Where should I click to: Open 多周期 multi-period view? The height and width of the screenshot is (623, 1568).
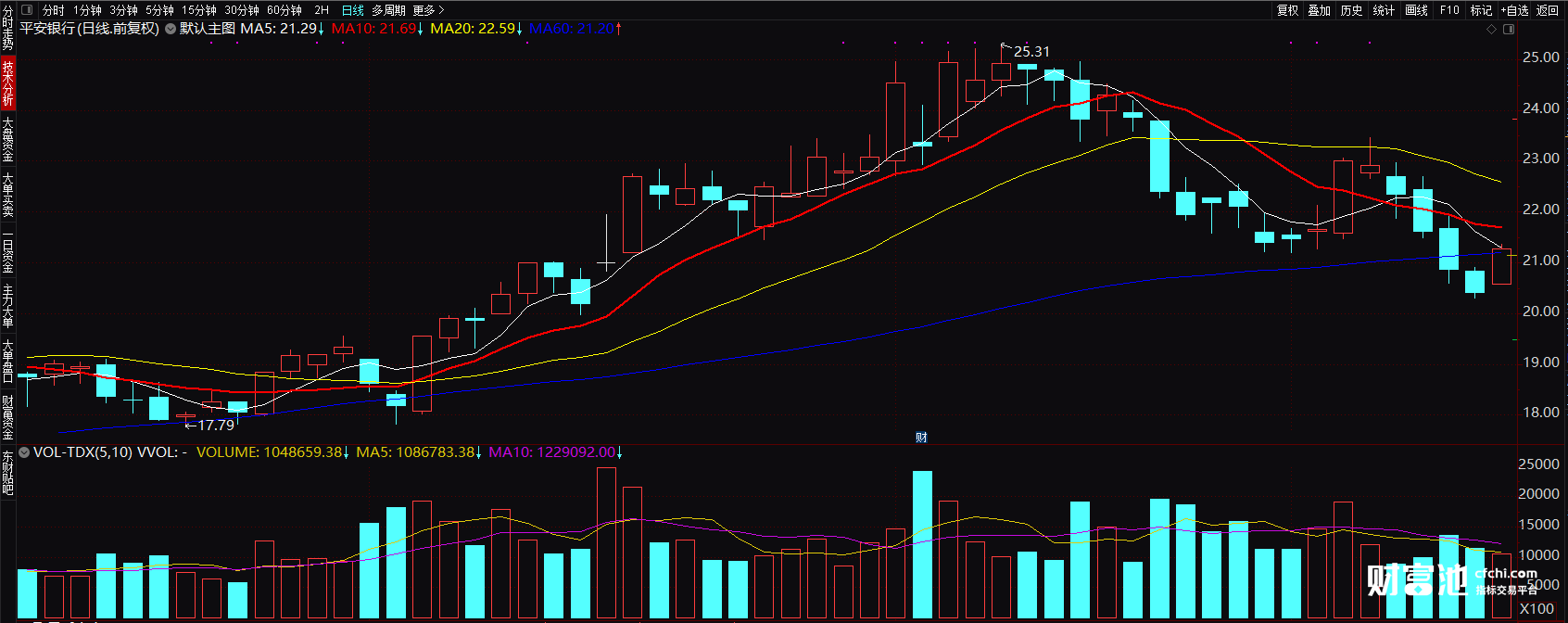click(388, 10)
